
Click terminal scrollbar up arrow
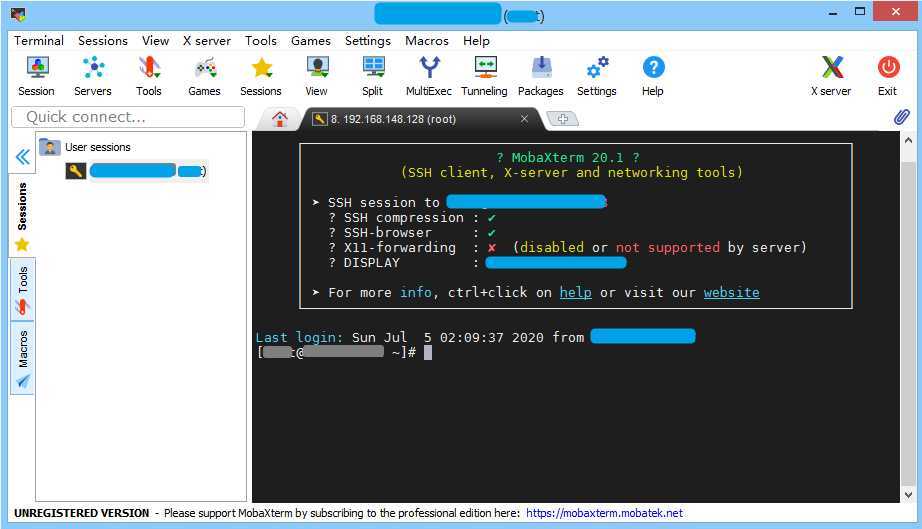tap(908, 140)
